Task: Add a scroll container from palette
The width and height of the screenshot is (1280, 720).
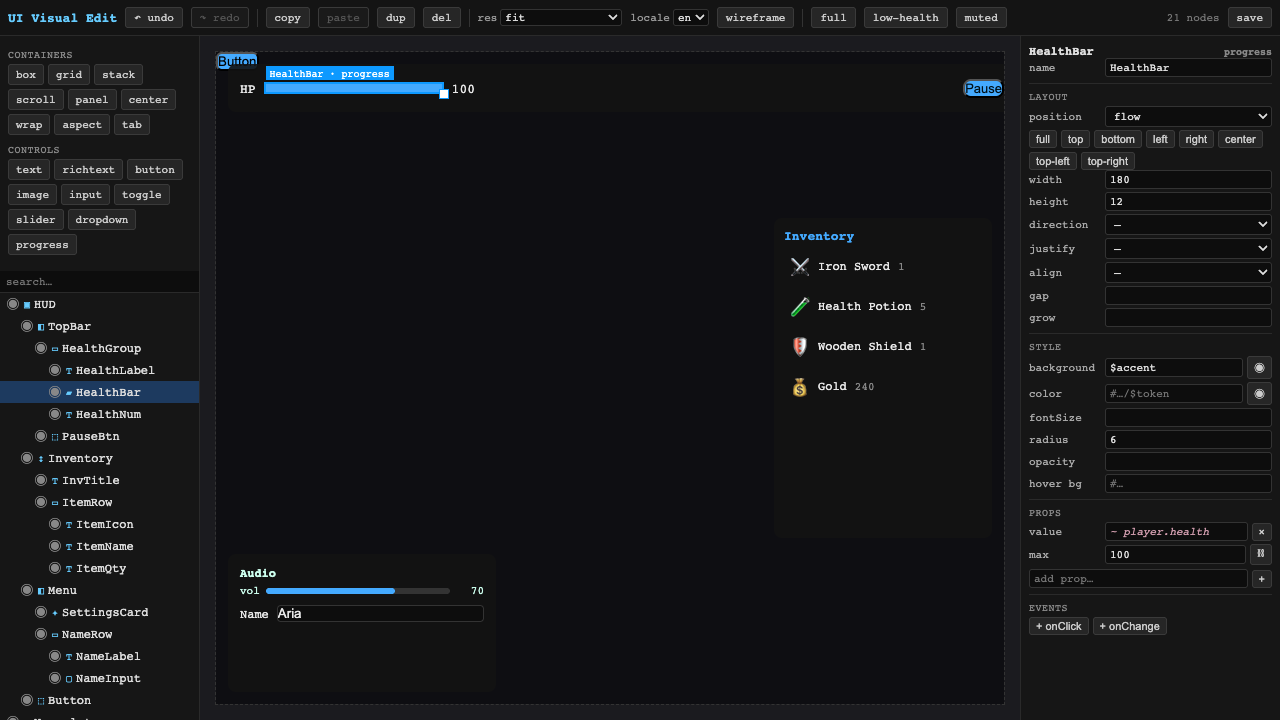Action: [36, 100]
